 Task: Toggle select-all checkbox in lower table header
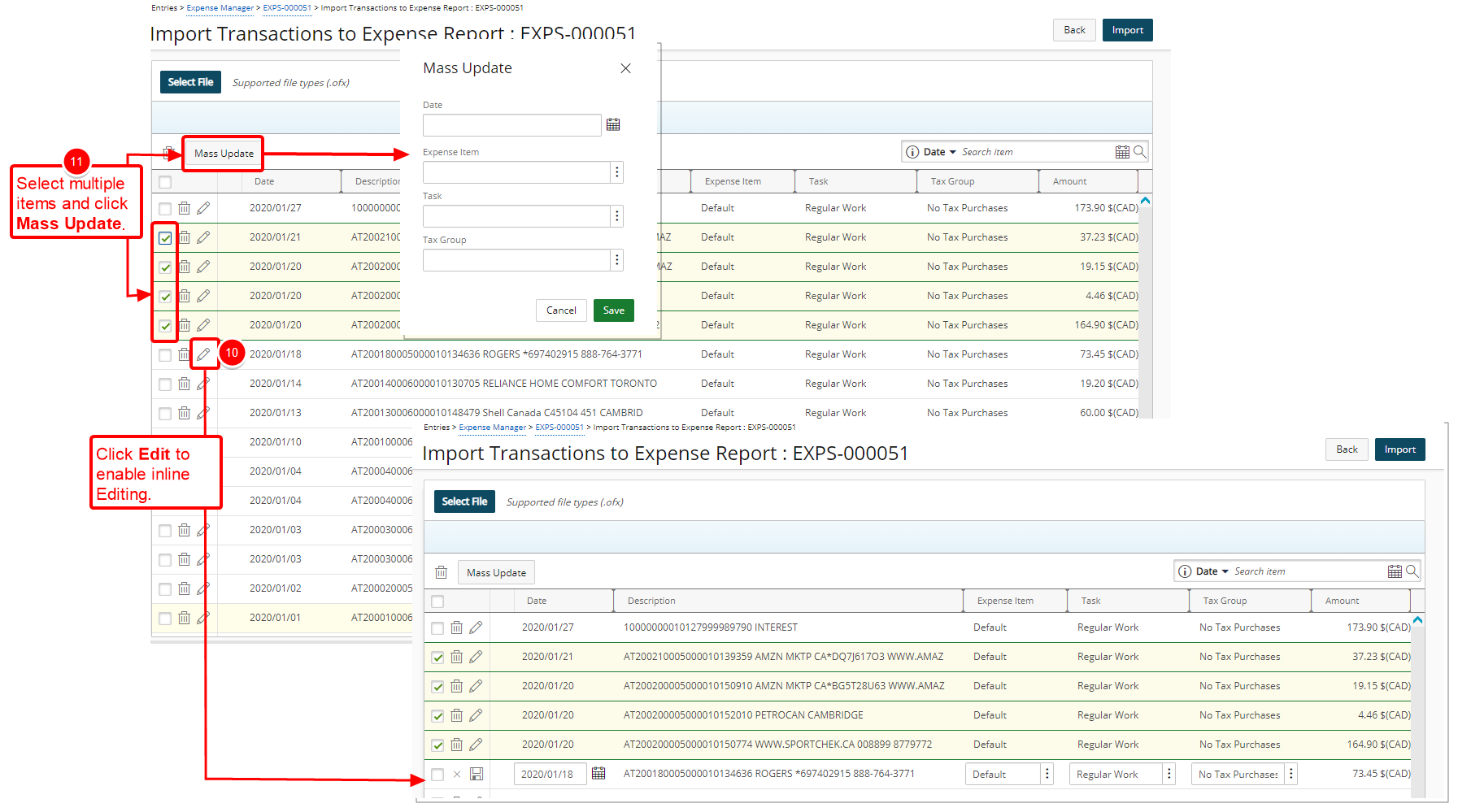tap(437, 601)
